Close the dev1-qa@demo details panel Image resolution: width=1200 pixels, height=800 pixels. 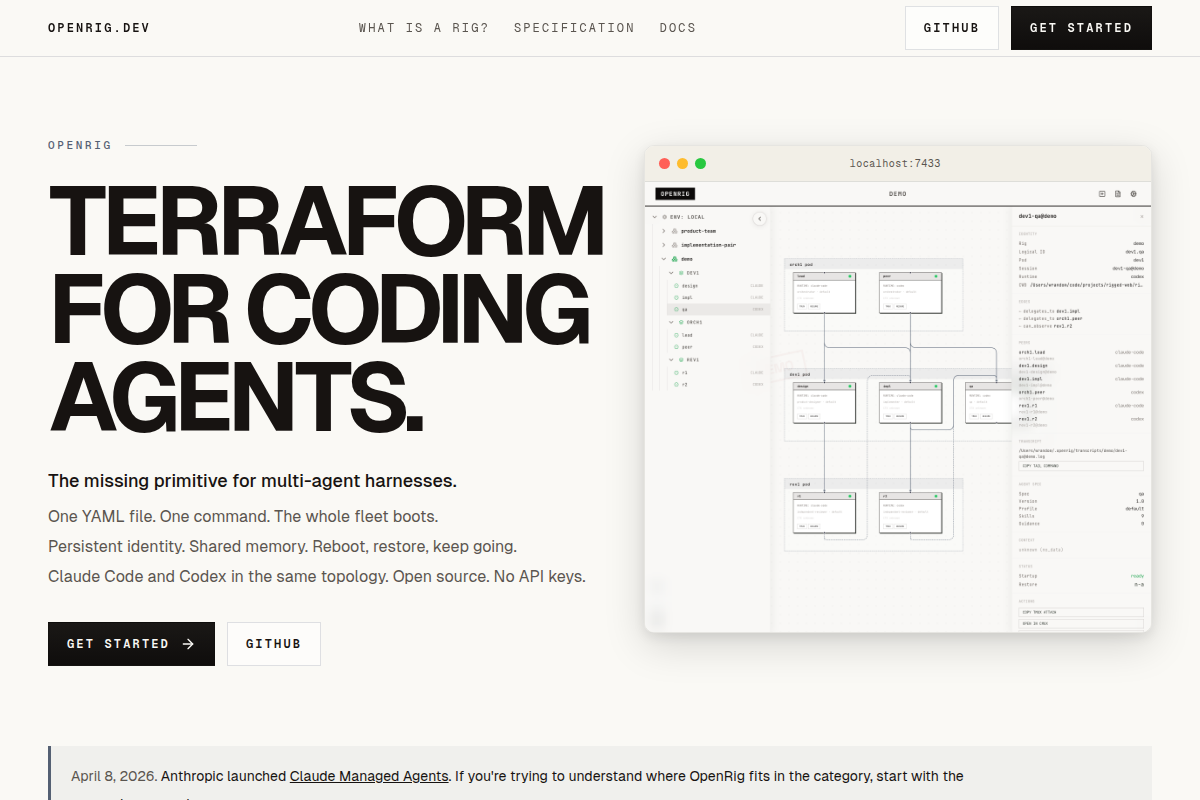[1142, 216]
